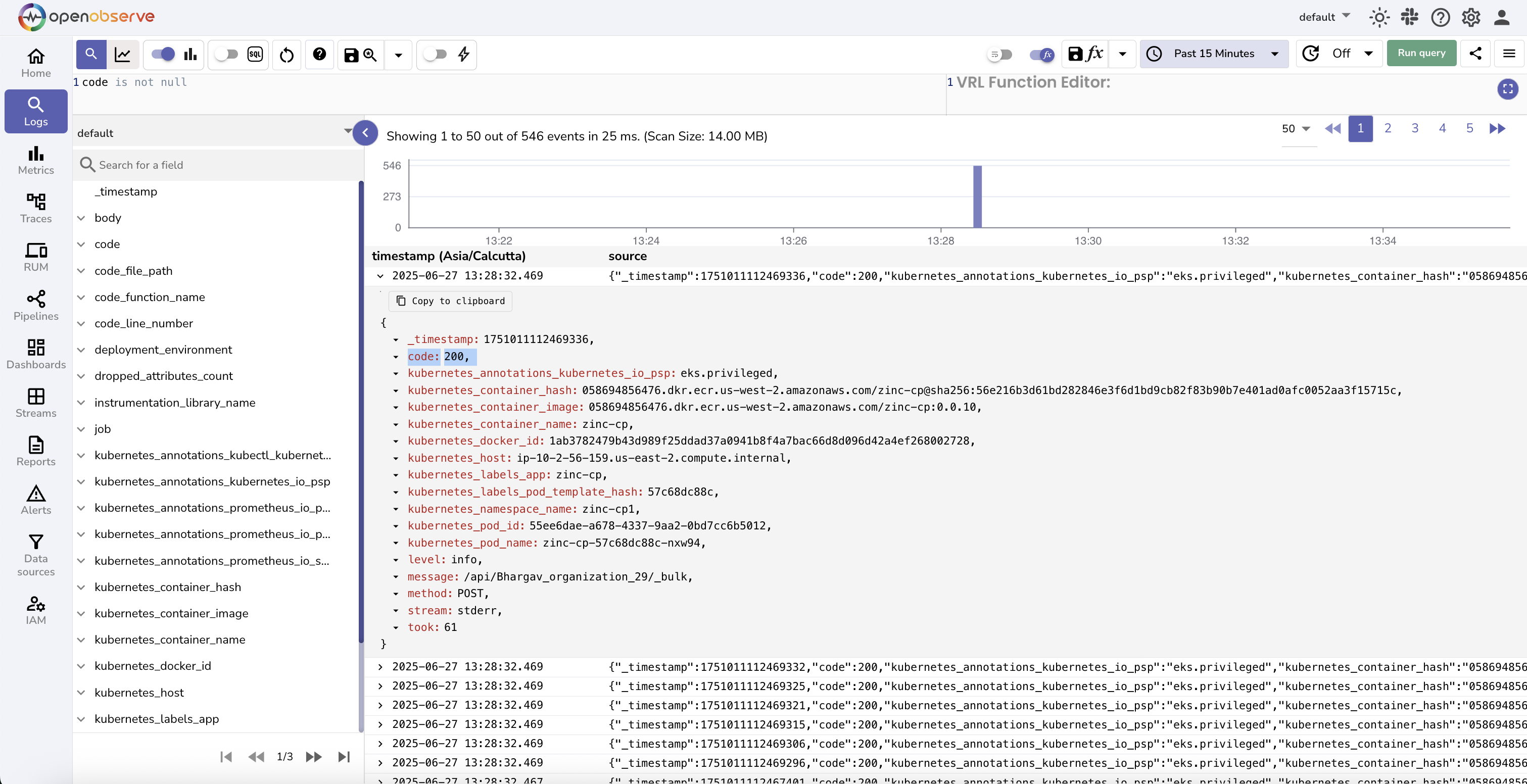Click the fullscreen icon of VRL editor
1527x784 pixels.
[x=1507, y=89]
